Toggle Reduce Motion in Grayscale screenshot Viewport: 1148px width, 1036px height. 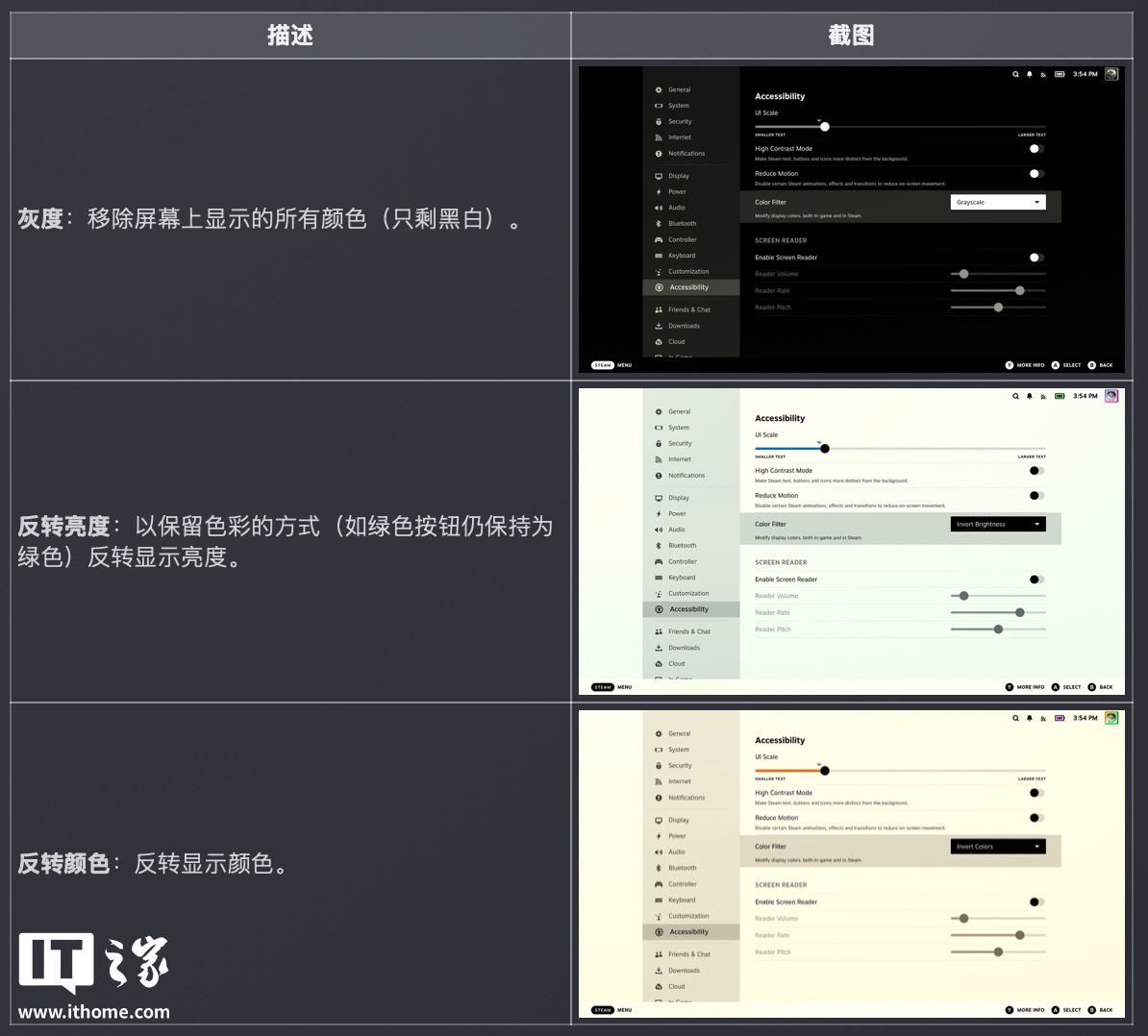[1036, 173]
